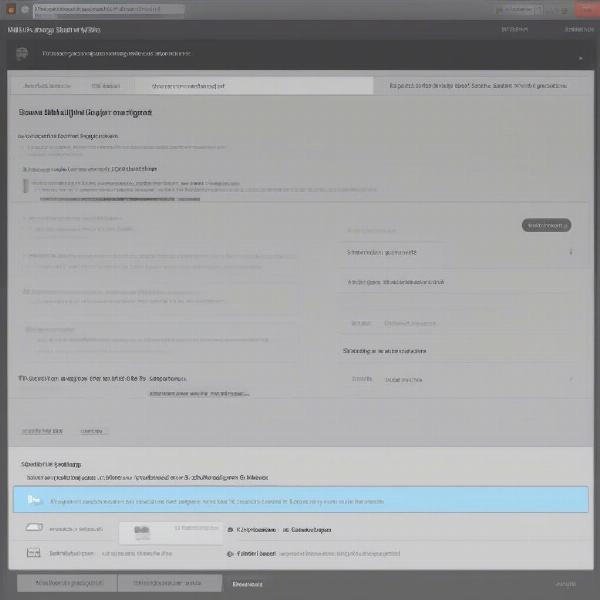The height and width of the screenshot is (600, 600).
Task: Click the second gray button in the bottom bar
Action: coord(170,583)
